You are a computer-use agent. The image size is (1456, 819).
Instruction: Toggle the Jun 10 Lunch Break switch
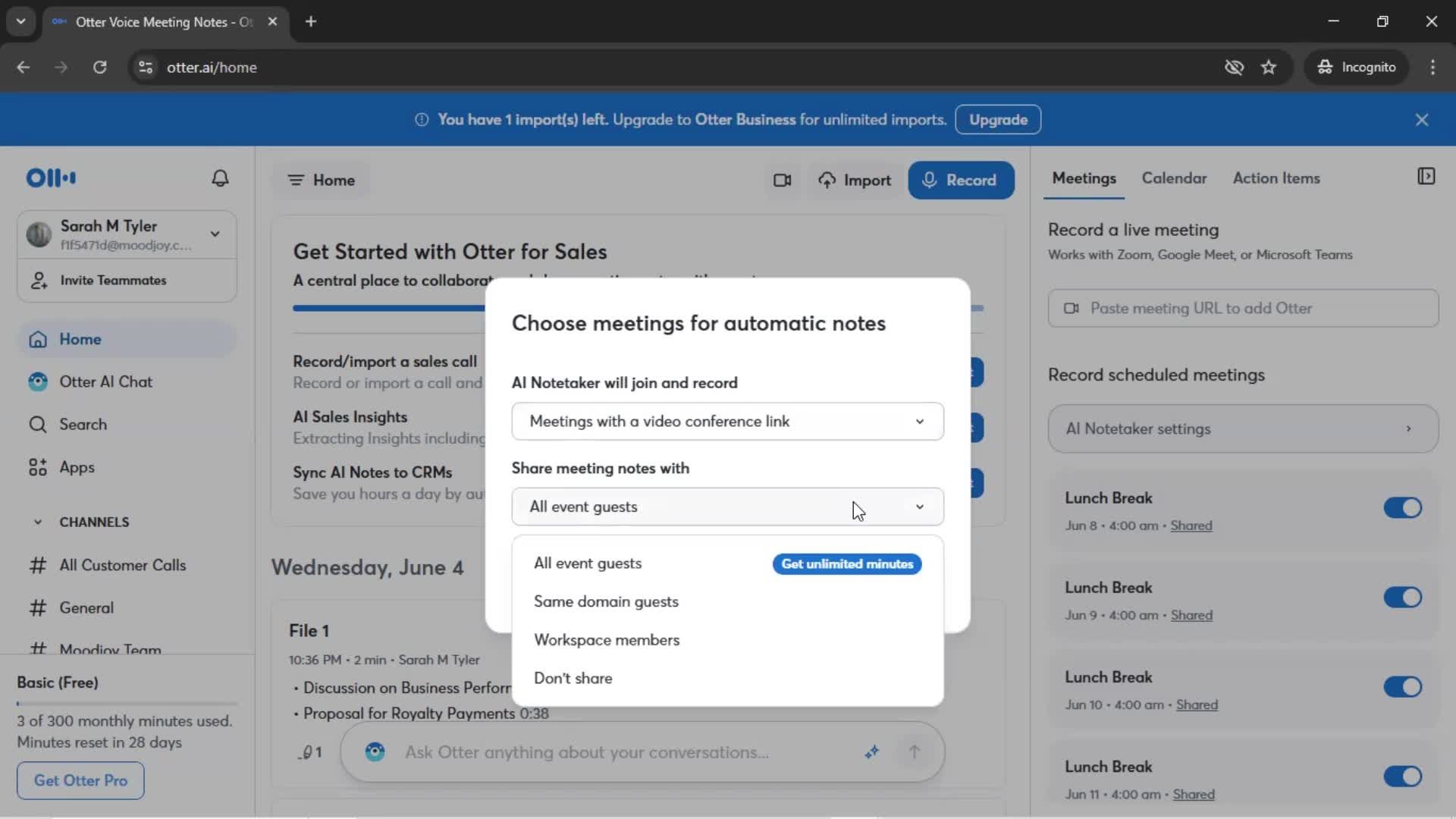(x=1402, y=687)
